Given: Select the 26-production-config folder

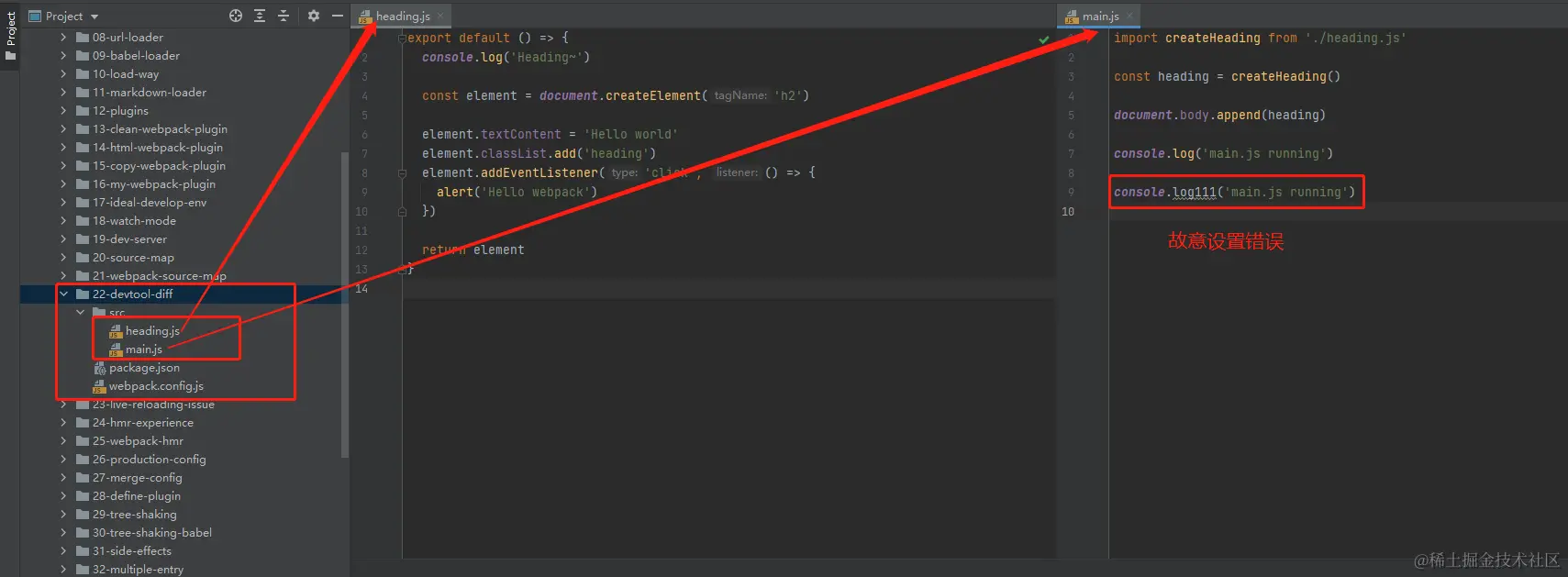Looking at the screenshot, I should point(149,460).
